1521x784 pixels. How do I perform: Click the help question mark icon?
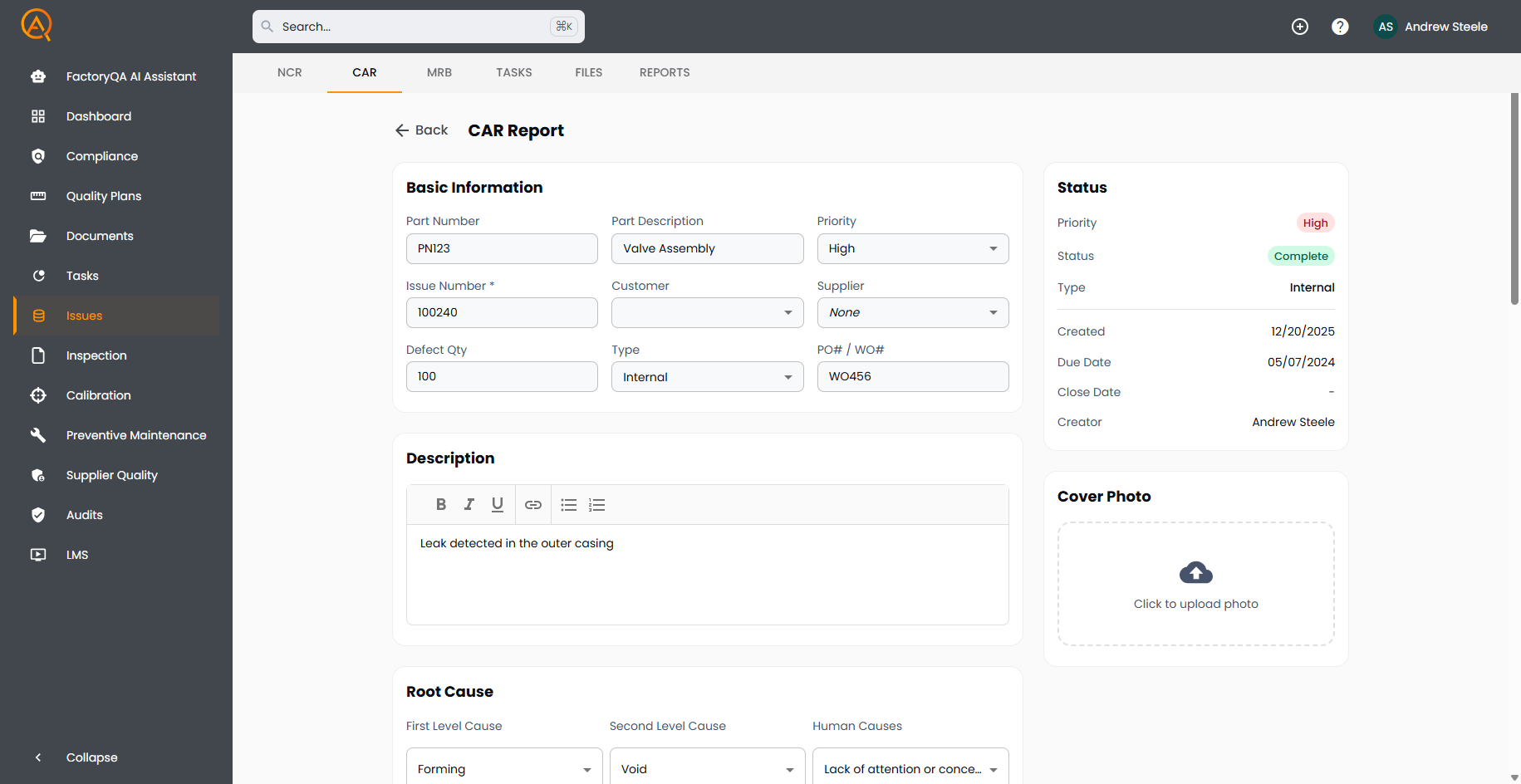(x=1340, y=27)
